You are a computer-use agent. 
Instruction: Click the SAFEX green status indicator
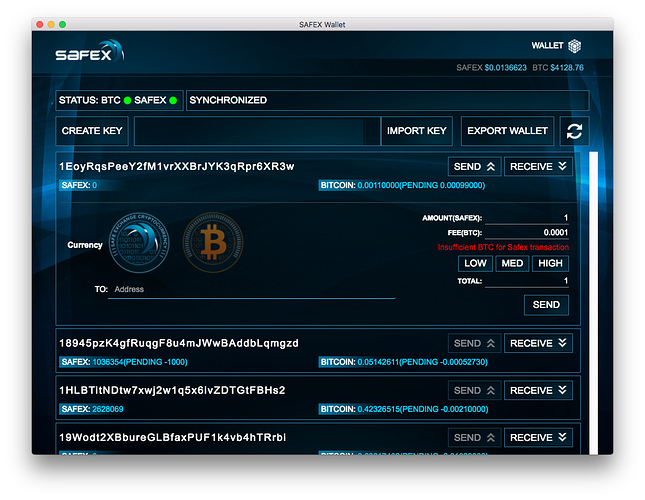click(173, 100)
